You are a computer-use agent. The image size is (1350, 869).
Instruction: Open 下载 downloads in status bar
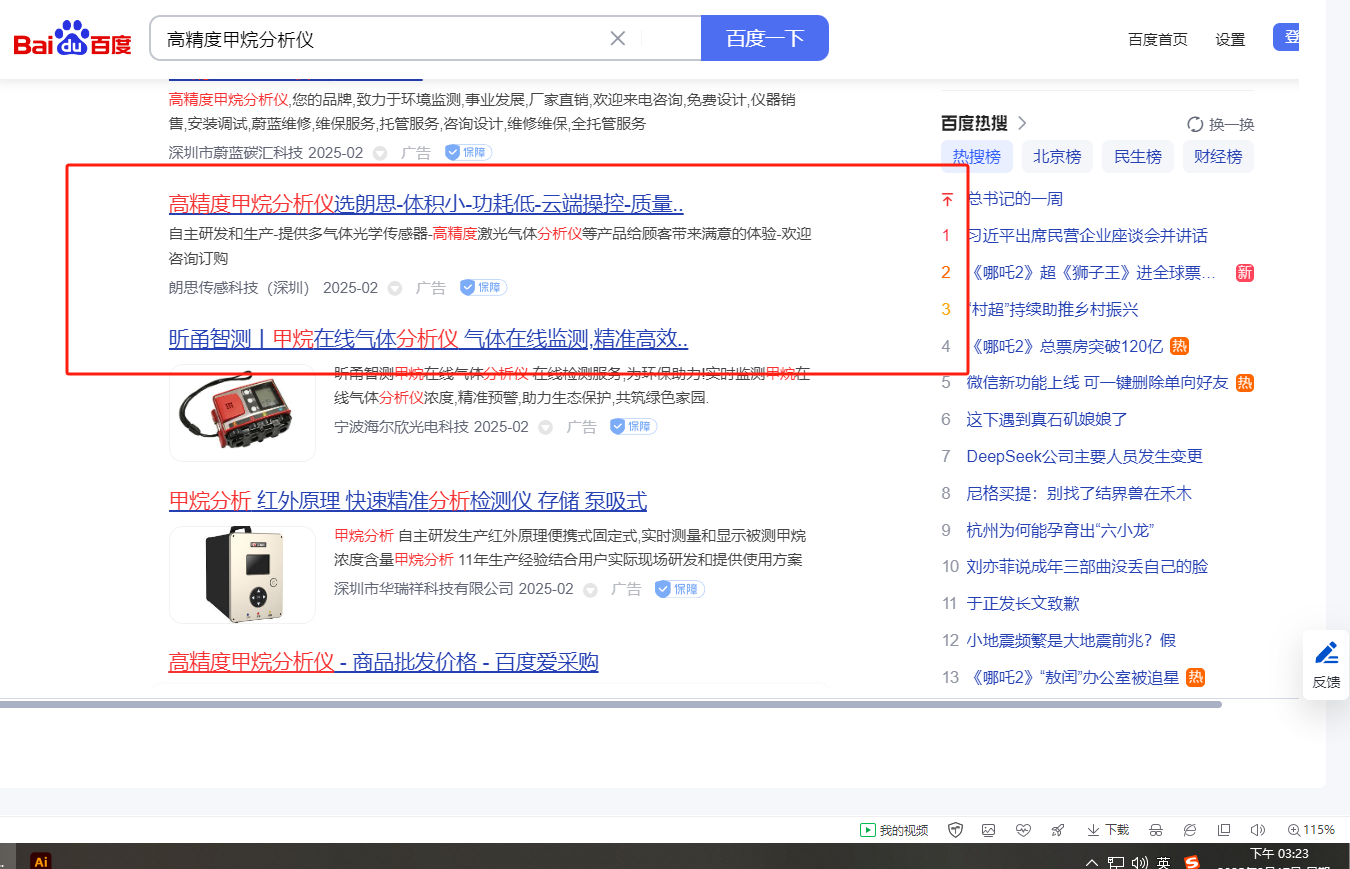pyautogui.click(x=1107, y=830)
